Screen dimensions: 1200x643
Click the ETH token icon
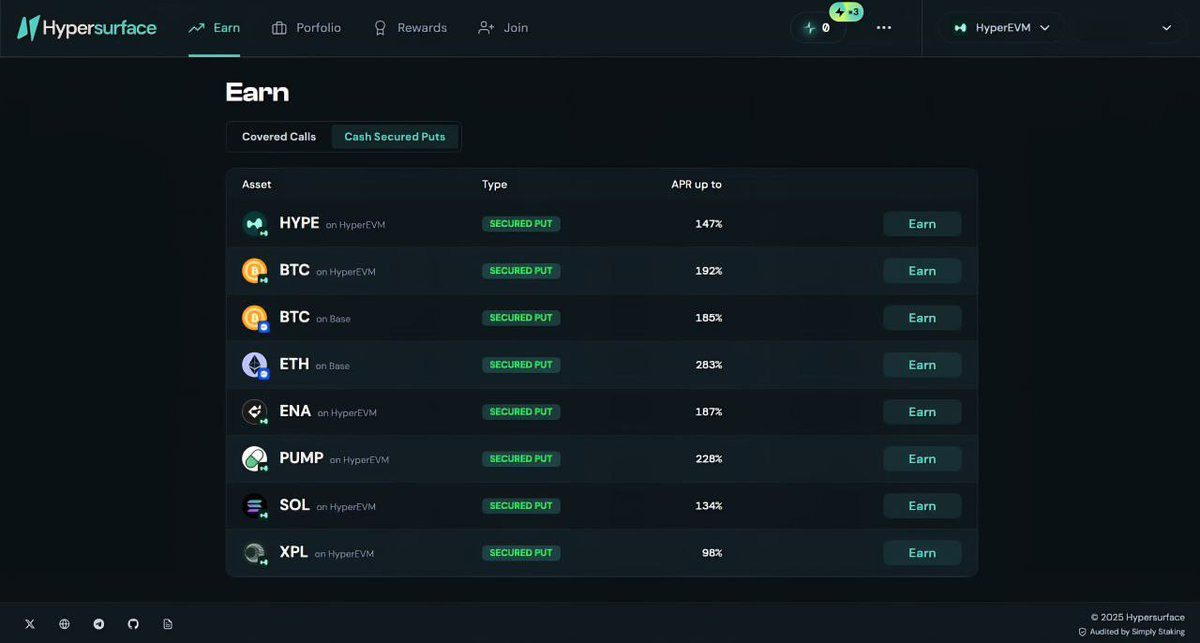click(x=255, y=365)
